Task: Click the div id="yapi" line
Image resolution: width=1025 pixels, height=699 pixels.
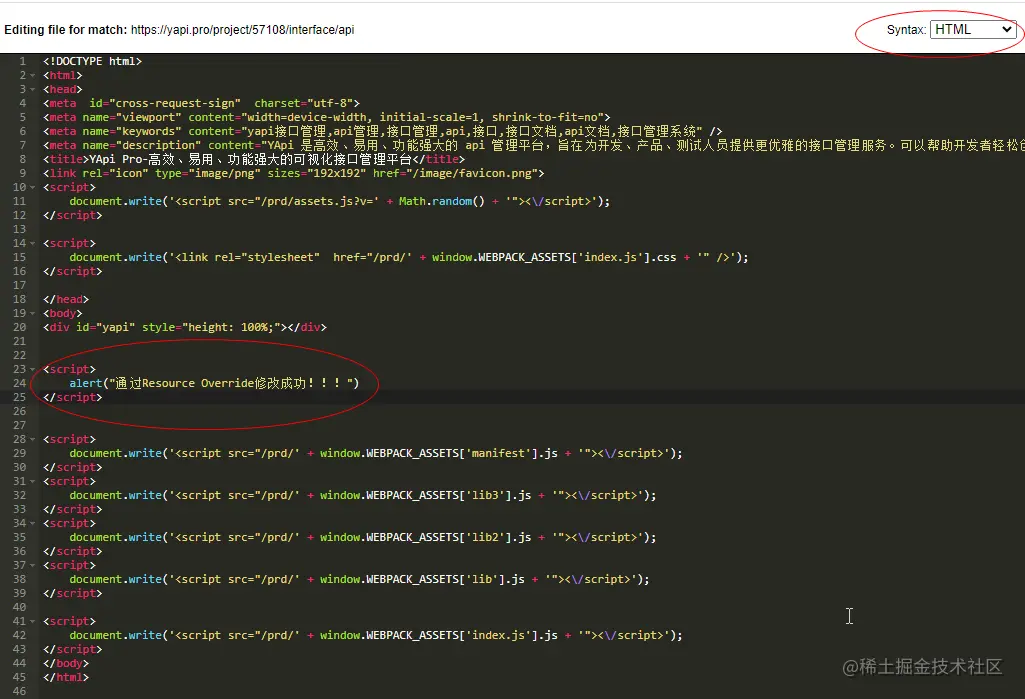Action: pos(185,327)
